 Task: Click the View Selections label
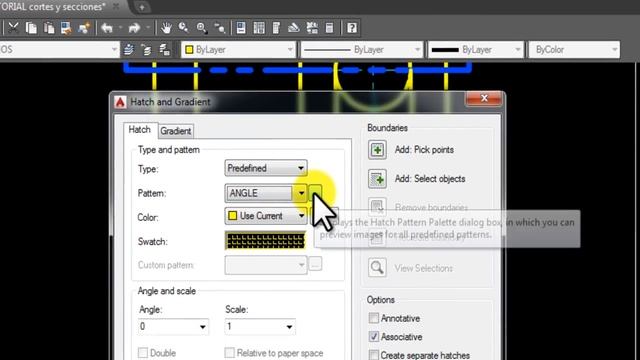(x=424, y=268)
